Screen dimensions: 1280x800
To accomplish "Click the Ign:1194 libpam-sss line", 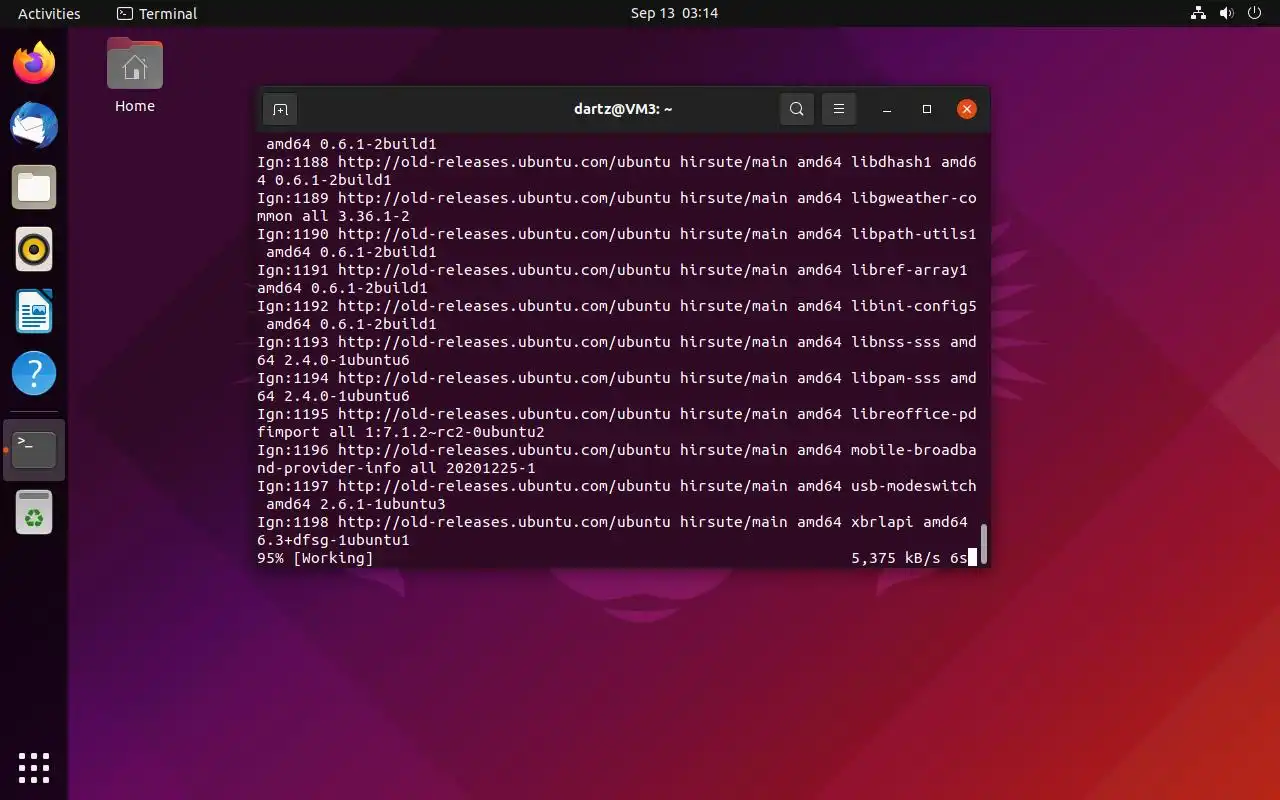I will coord(617,378).
